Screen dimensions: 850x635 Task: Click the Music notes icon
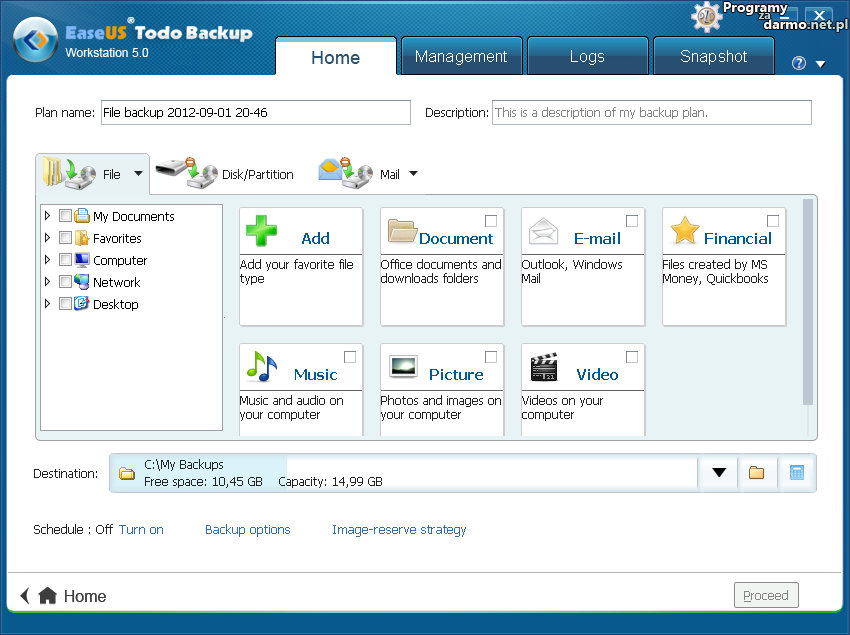[x=261, y=367]
